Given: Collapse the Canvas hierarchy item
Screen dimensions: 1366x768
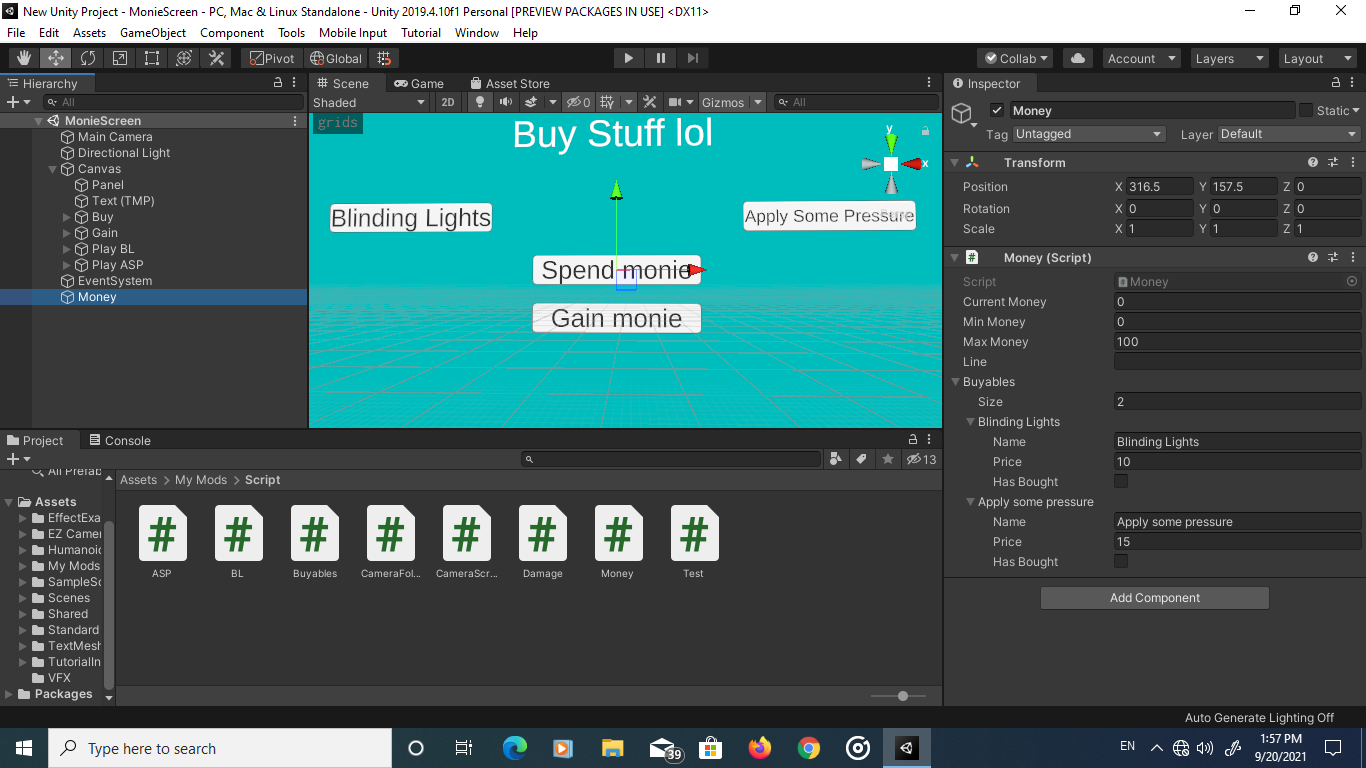Looking at the screenshot, I should pos(53,169).
